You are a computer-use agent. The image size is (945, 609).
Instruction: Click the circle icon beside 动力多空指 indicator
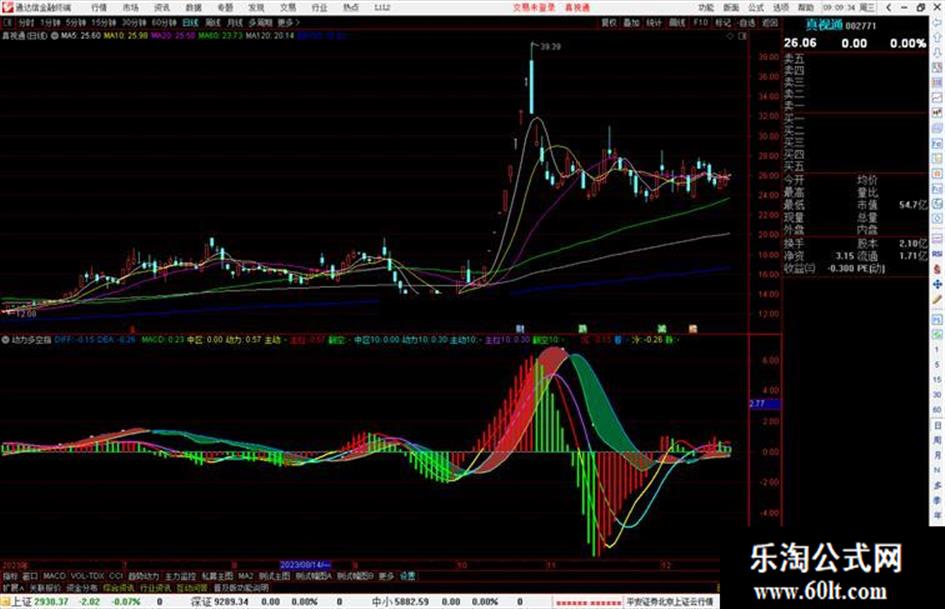point(5,339)
